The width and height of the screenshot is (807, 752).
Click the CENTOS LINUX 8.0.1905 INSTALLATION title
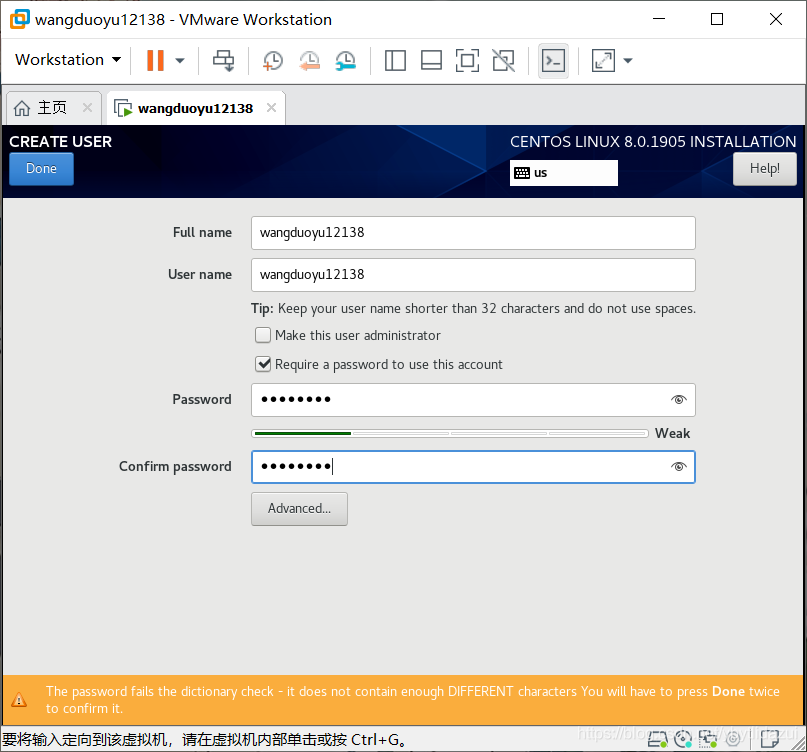[x=653, y=142]
